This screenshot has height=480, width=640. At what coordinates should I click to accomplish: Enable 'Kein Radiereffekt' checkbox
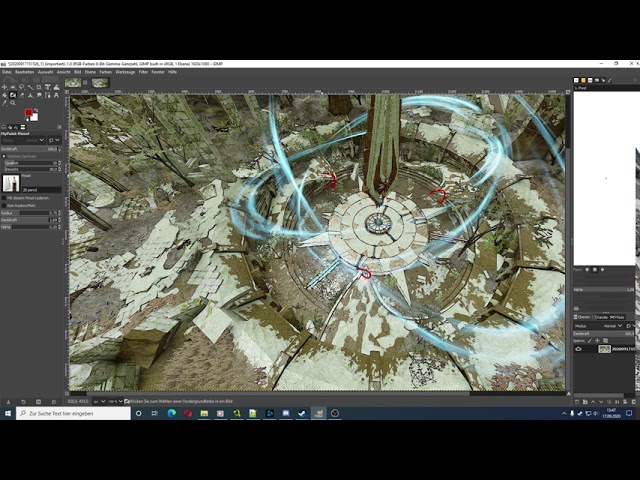[x=4, y=206]
